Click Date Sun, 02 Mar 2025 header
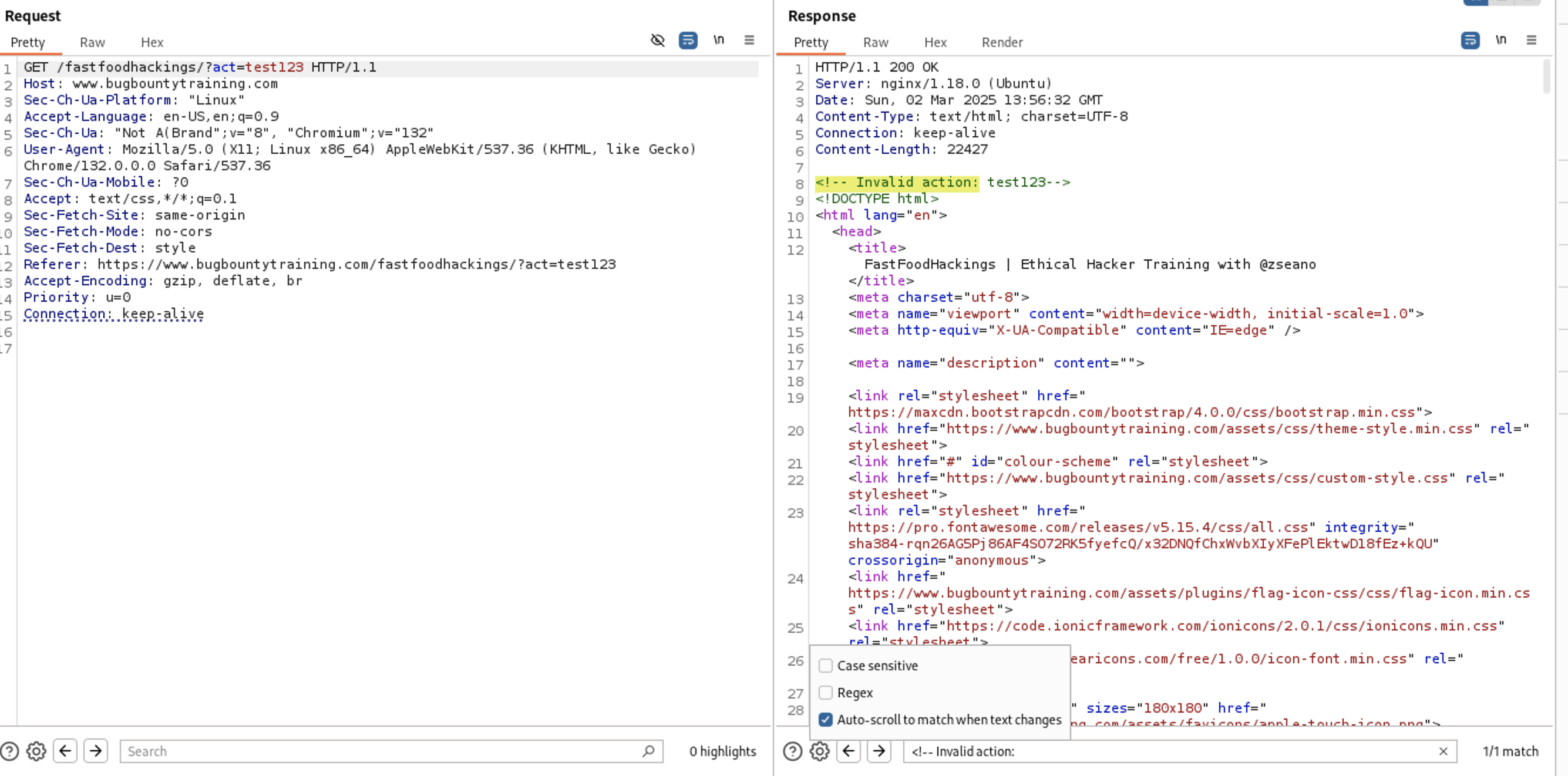Image resolution: width=1568 pixels, height=776 pixels. [x=958, y=100]
